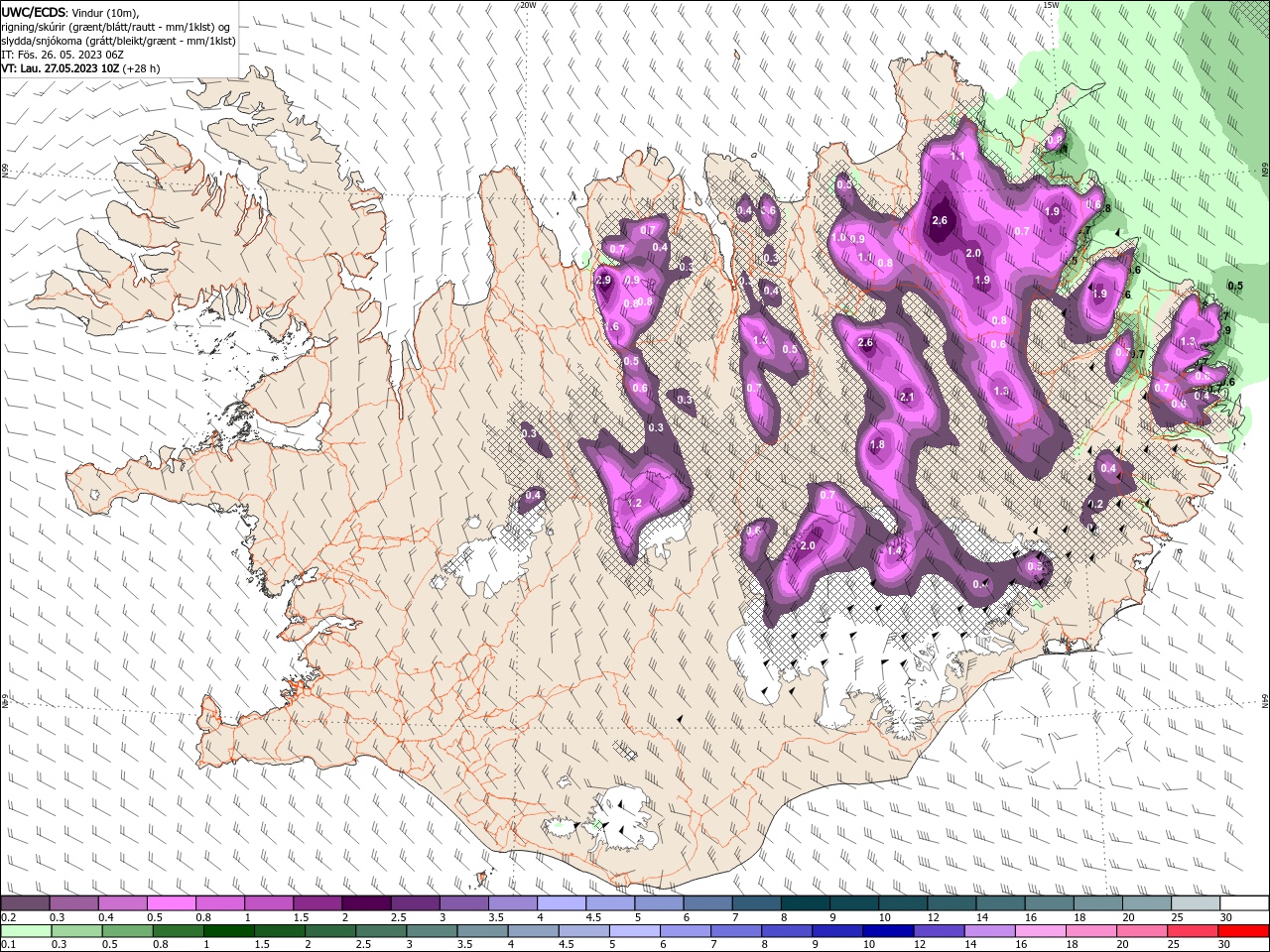The width and height of the screenshot is (1270, 952).
Task: Click the '4.5' label under the snow scale
Action: (593, 917)
